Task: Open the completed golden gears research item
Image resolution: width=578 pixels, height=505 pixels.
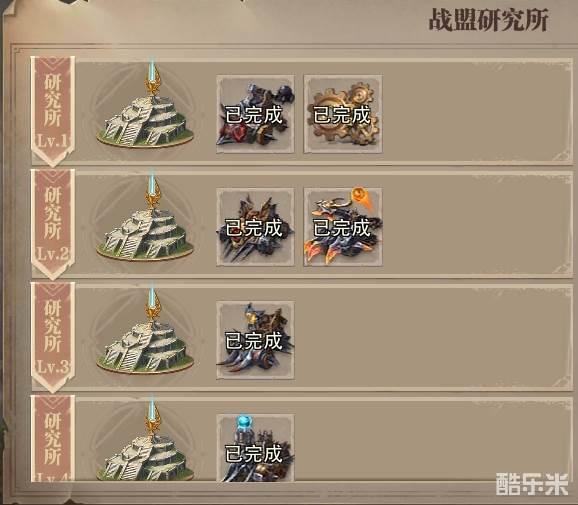Action: click(x=343, y=114)
